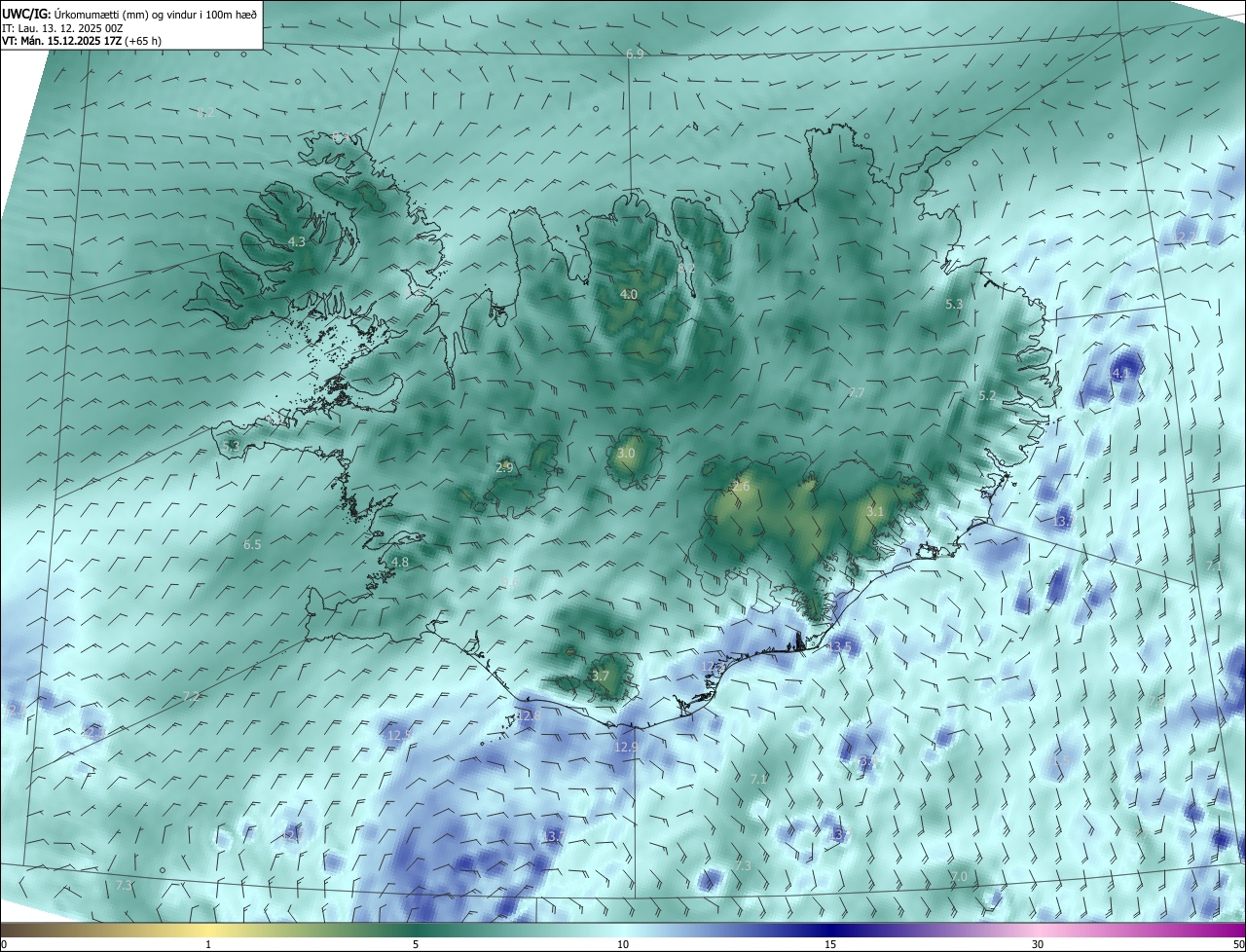1246x952 pixels.
Task: Click the 4.0 value in north Iceland
Action: click(x=629, y=294)
